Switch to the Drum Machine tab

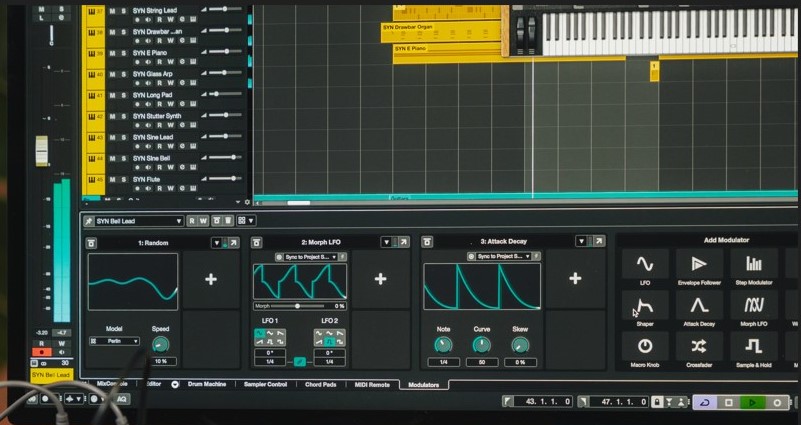click(208, 384)
